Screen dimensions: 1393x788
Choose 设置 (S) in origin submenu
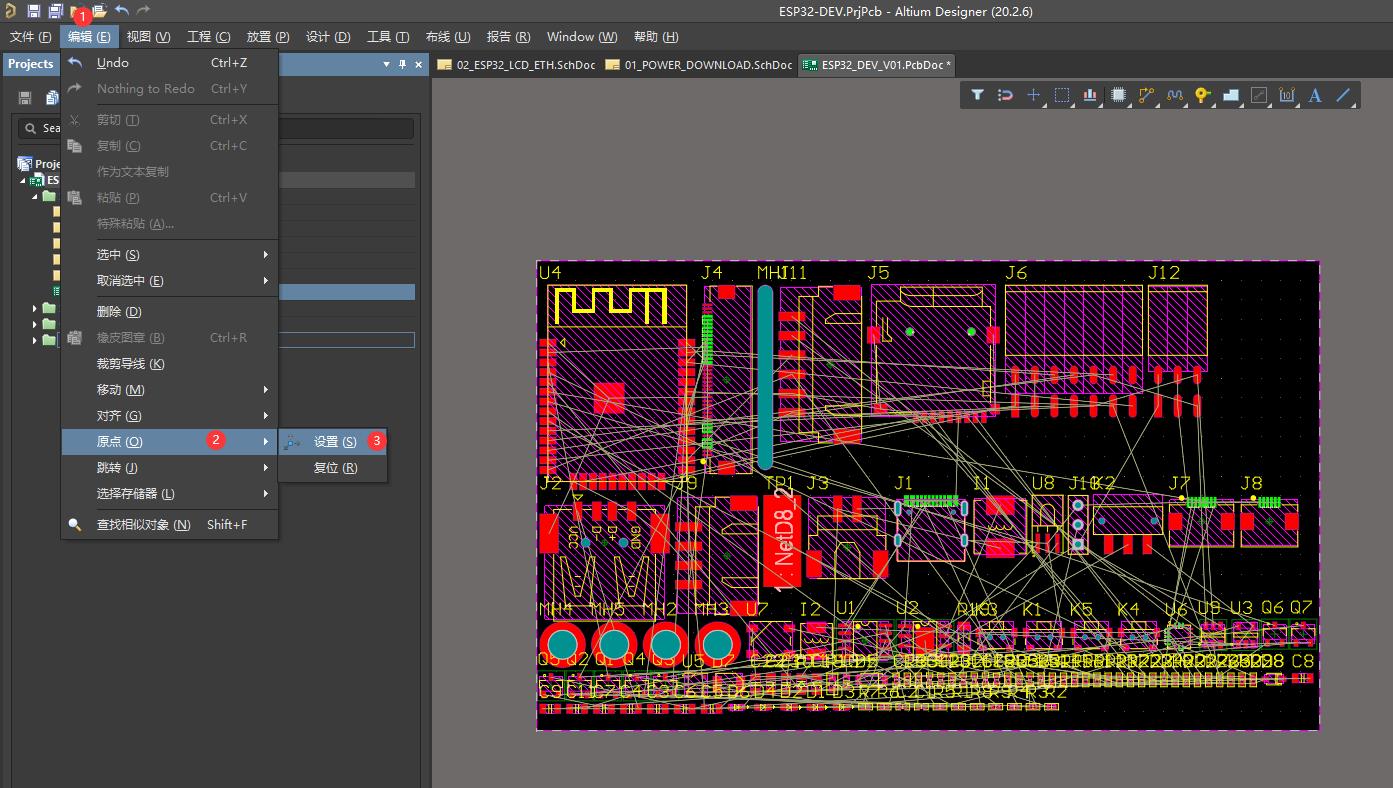coord(333,441)
